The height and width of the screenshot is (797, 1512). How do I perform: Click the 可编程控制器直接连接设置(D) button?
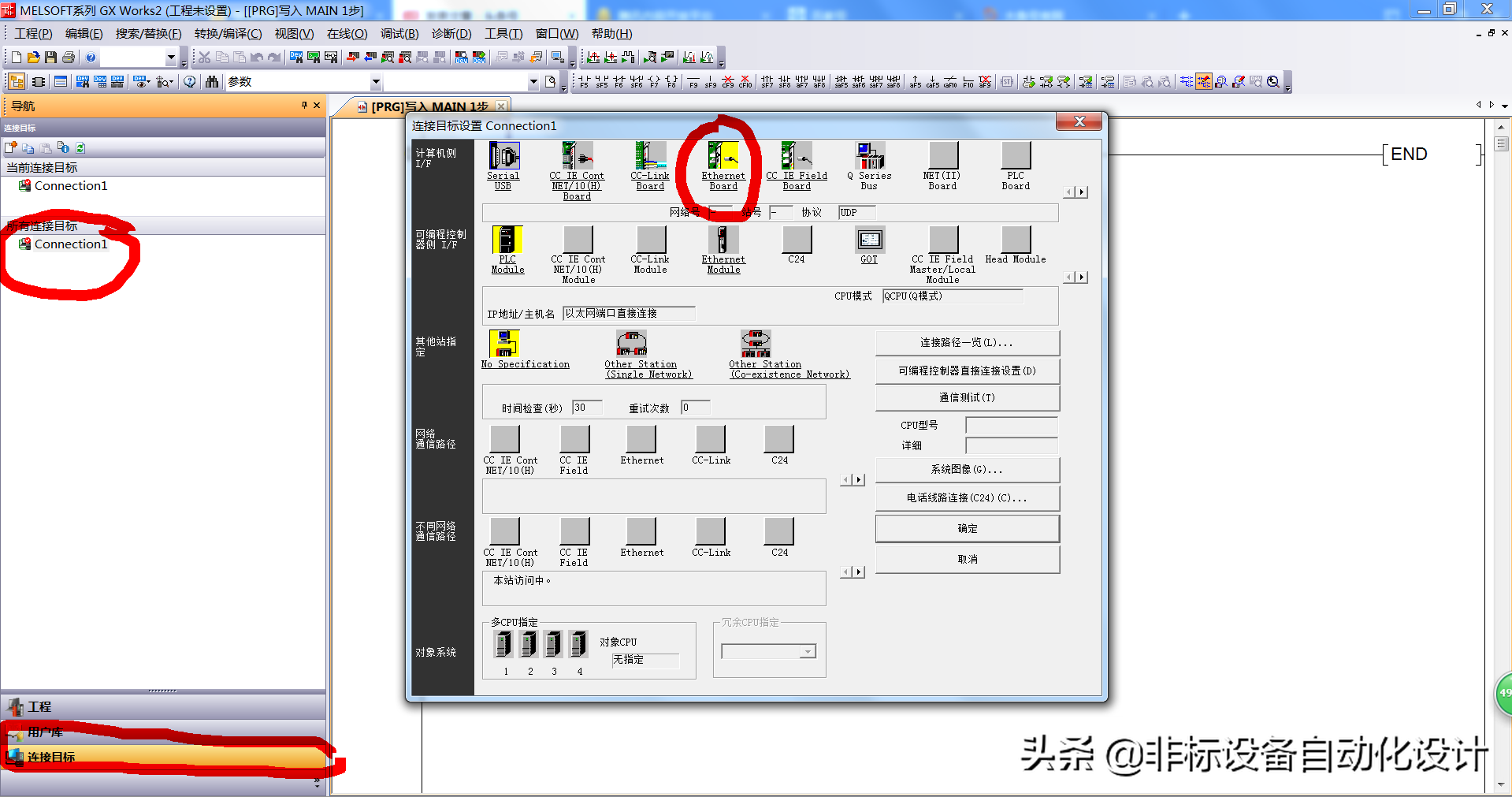(x=967, y=371)
